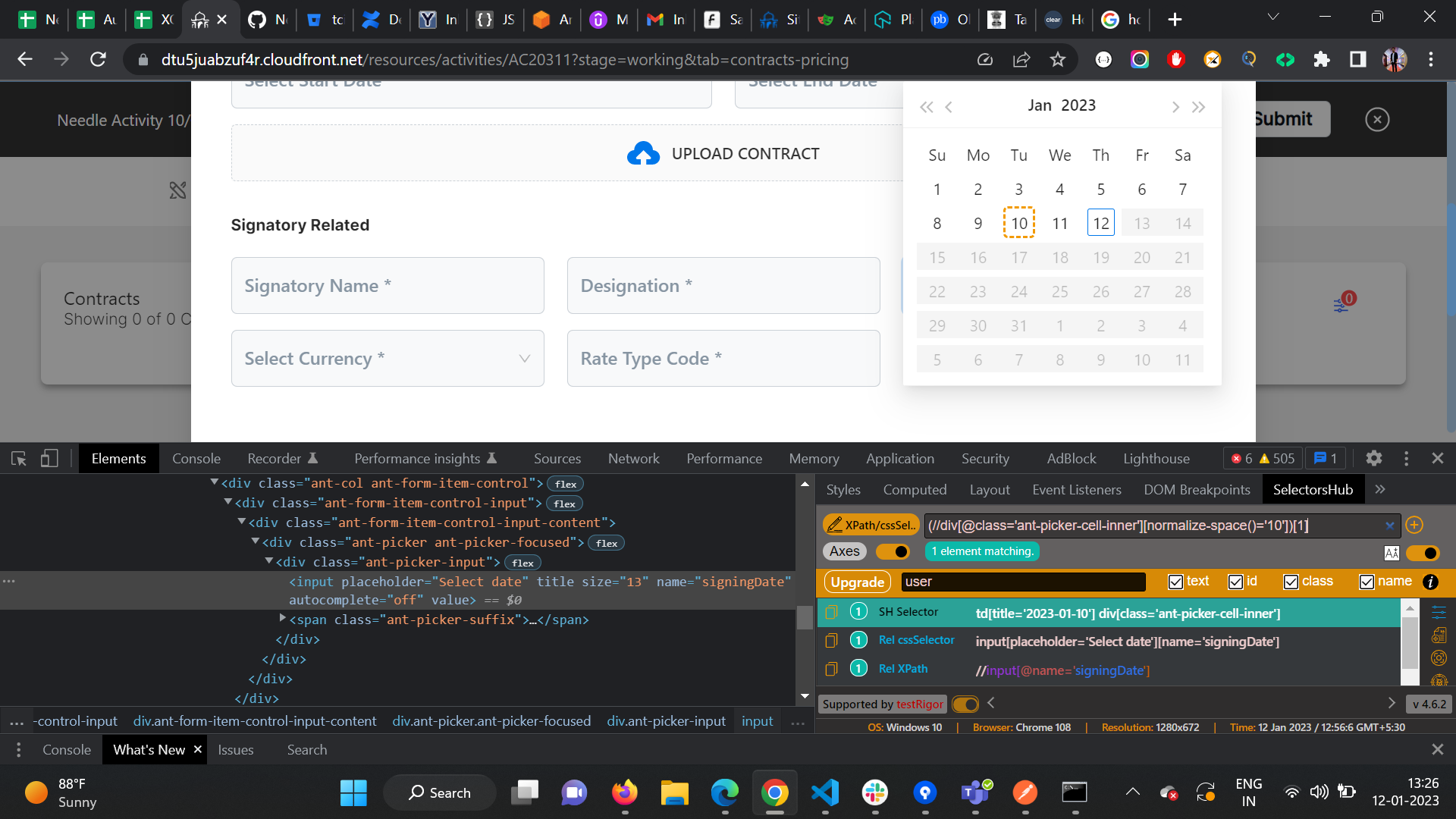
Task: Click the orange plus icon beside XPath field
Action: click(1415, 525)
